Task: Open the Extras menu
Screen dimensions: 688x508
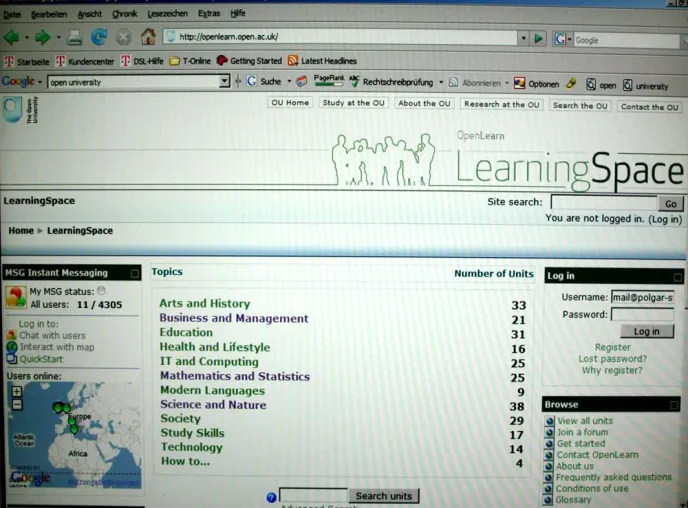Action: click(x=209, y=14)
